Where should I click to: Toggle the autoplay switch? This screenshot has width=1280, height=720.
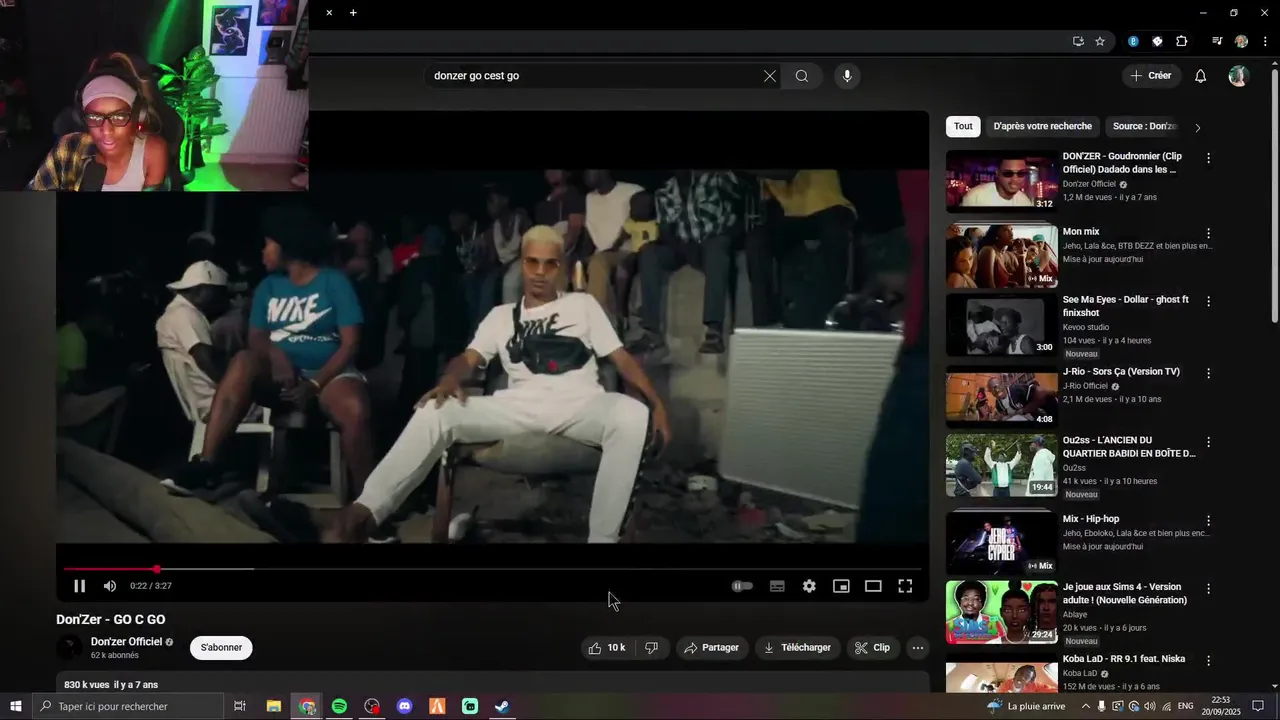[x=742, y=586]
